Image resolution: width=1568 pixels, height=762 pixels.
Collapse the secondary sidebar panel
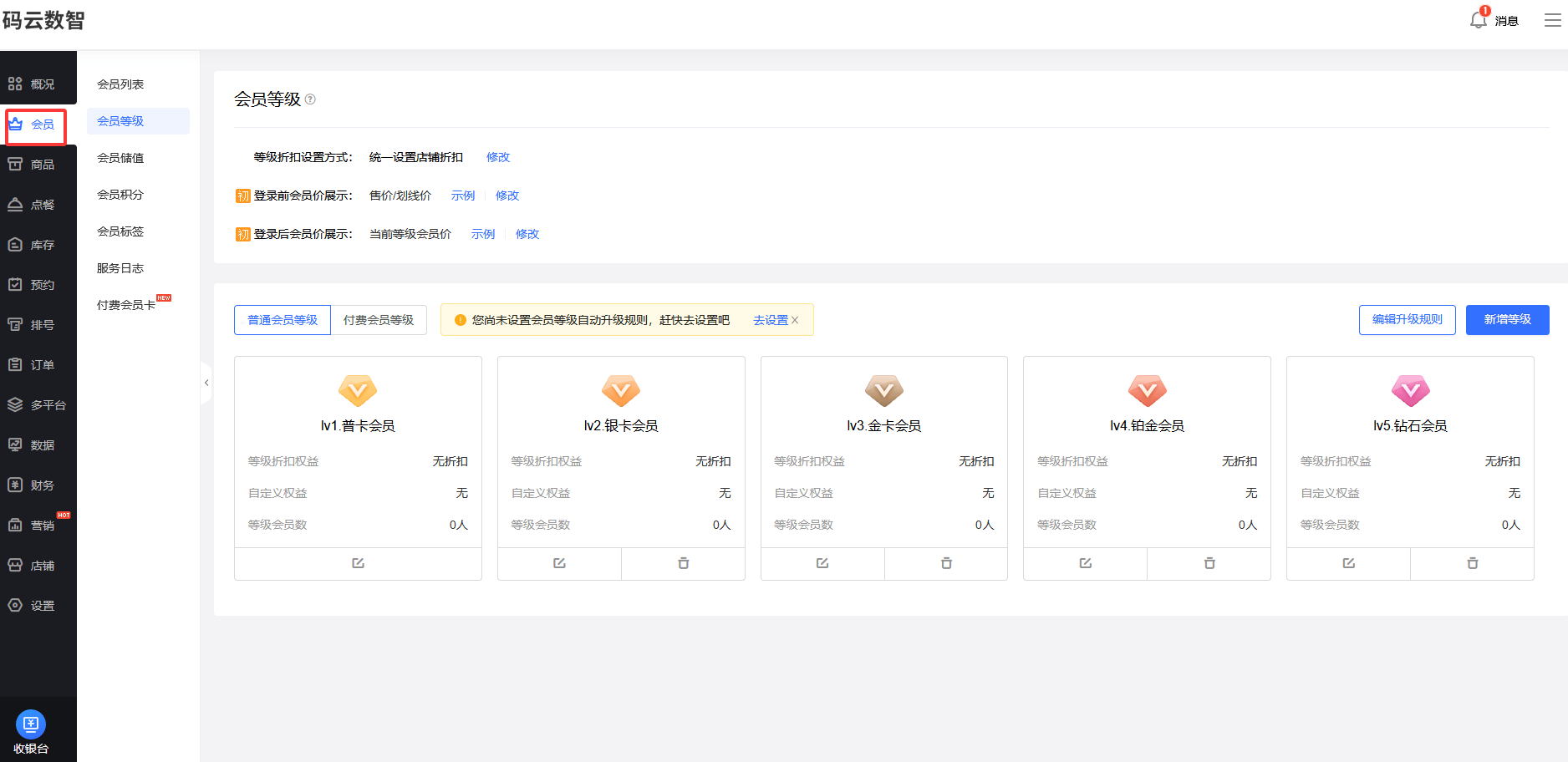click(x=206, y=383)
